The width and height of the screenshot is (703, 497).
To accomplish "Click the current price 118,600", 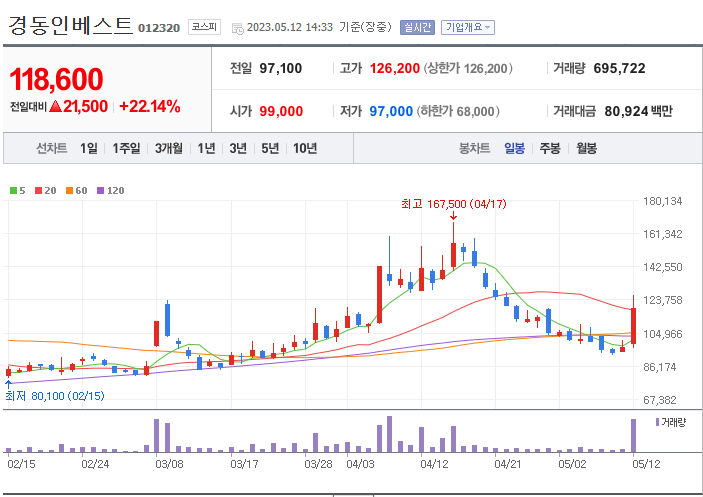I will click(56, 79).
